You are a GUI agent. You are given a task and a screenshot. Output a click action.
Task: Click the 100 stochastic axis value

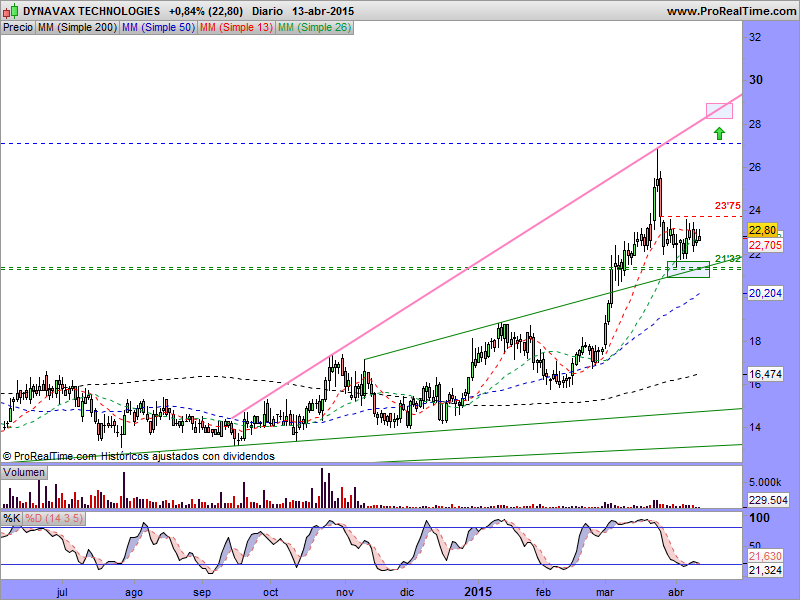[759, 518]
